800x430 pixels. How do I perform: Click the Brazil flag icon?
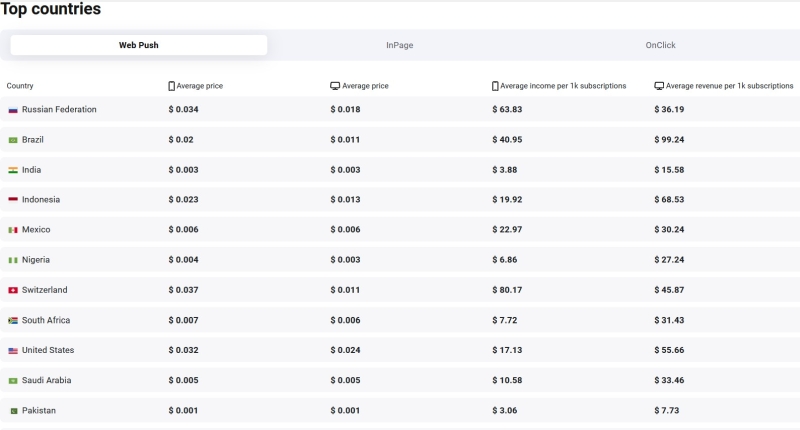pos(13,140)
